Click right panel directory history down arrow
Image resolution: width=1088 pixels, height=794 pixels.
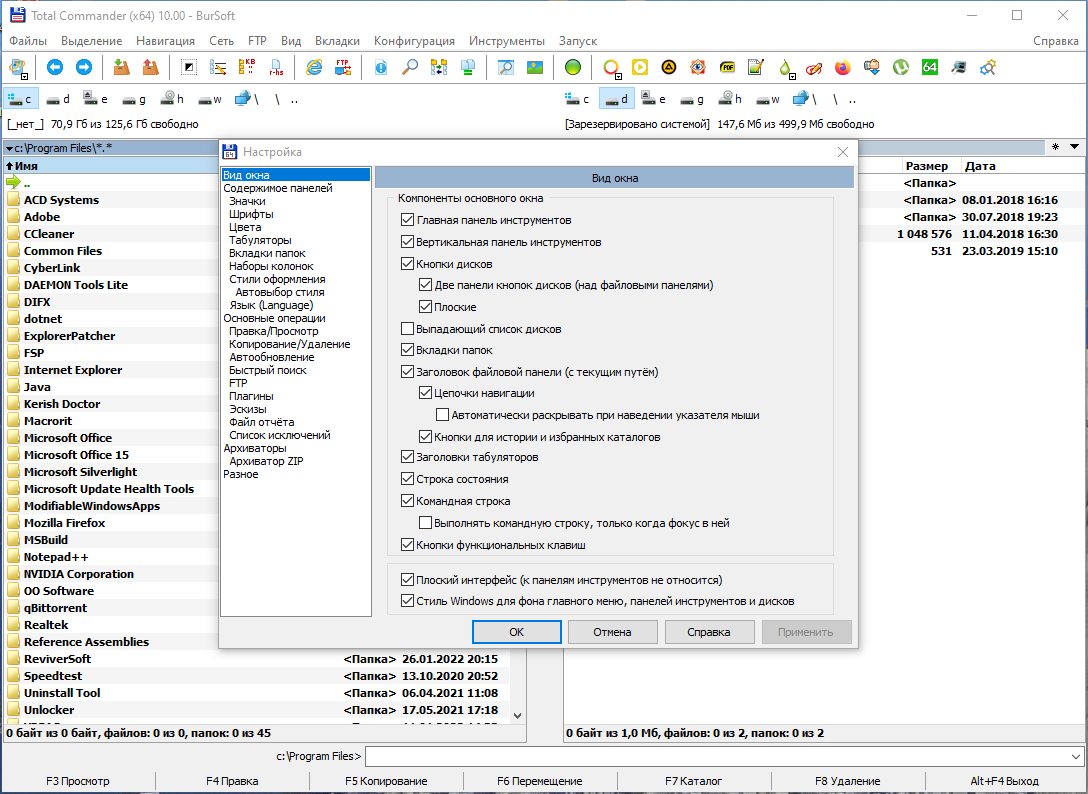coord(1074,147)
